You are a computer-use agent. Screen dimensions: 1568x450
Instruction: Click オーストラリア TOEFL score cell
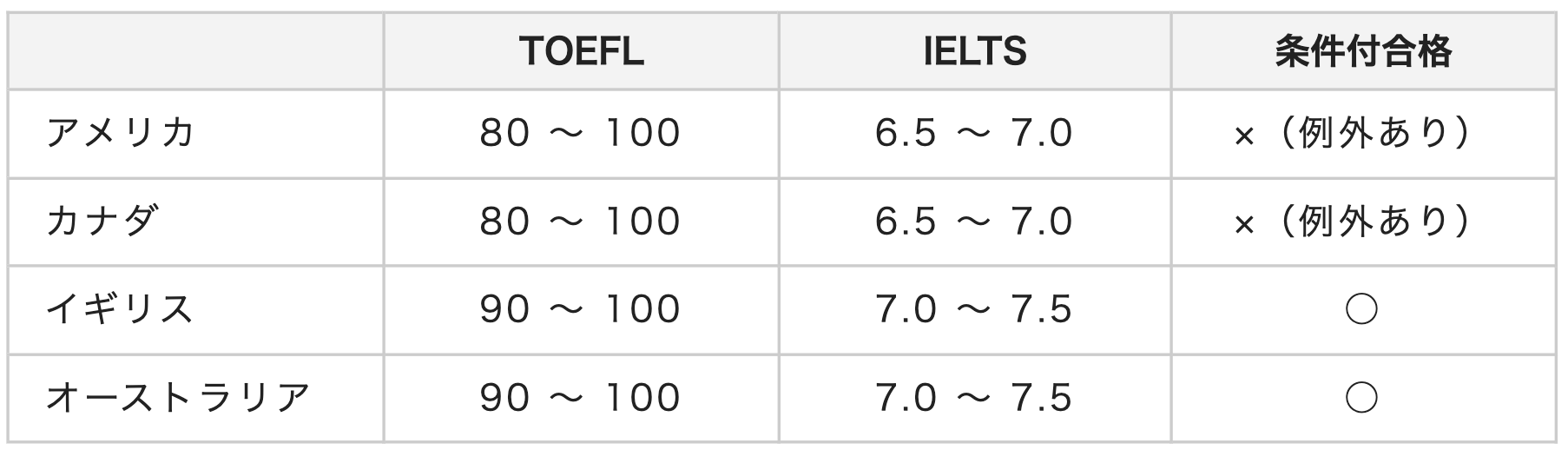click(x=580, y=398)
